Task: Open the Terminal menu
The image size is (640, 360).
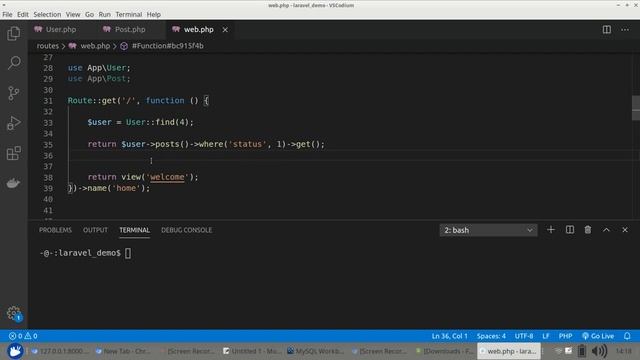Action: click(129, 14)
